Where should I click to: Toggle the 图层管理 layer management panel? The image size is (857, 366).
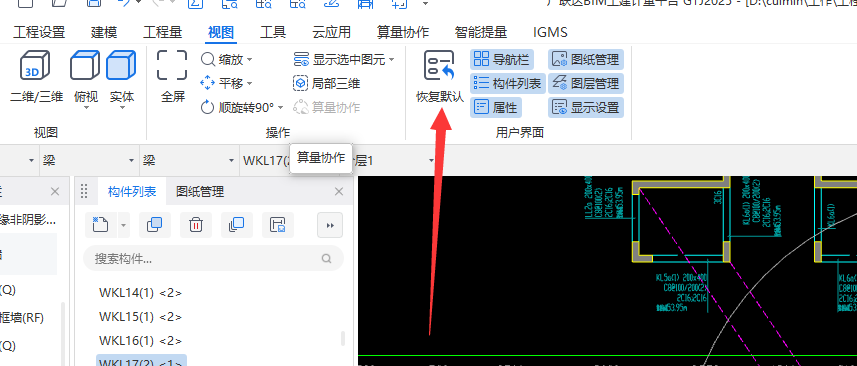586,83
